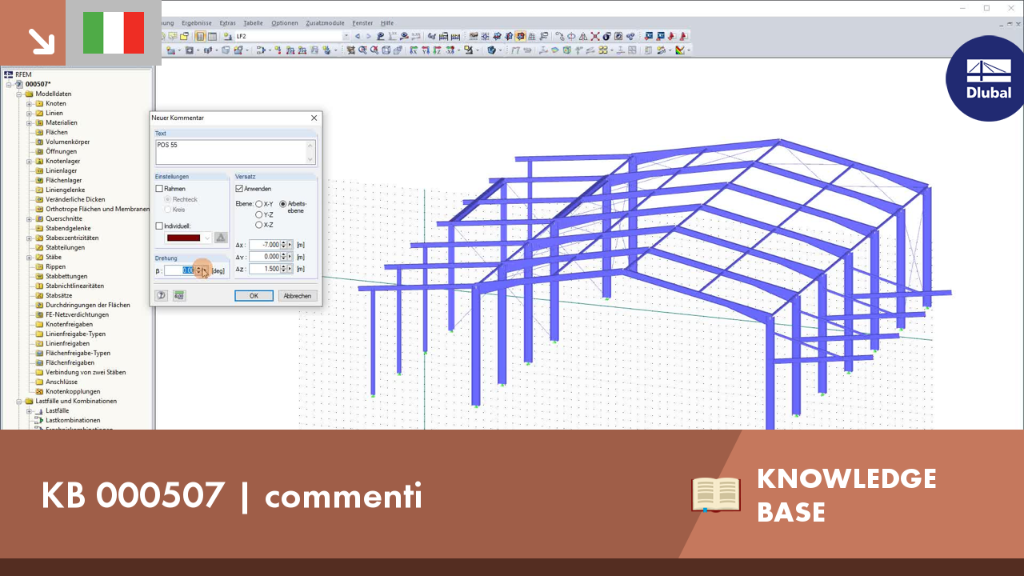
Task: Click the font triangle icon beside color
Action: click(221, 238)
